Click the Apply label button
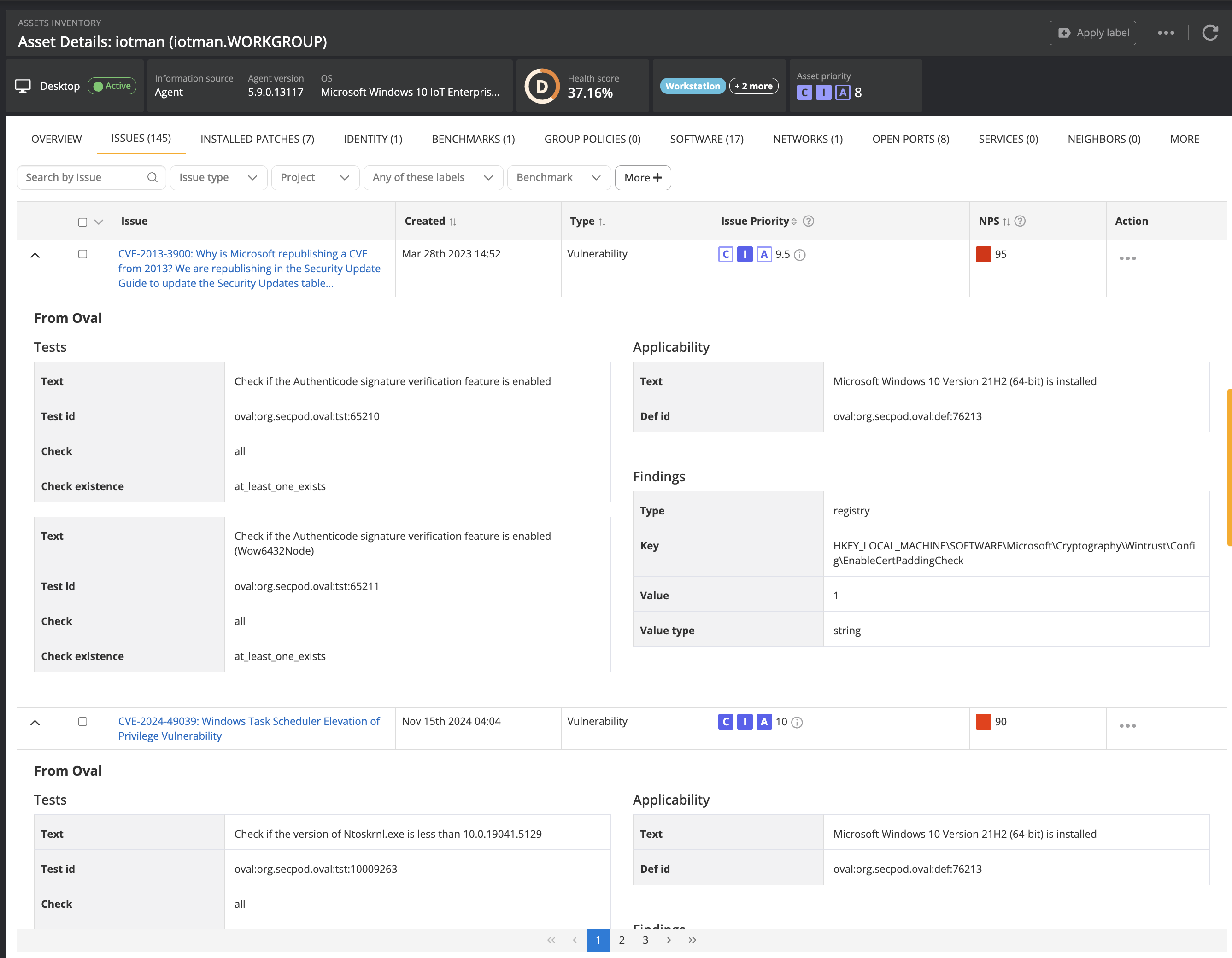 [x=1092, y=33]
